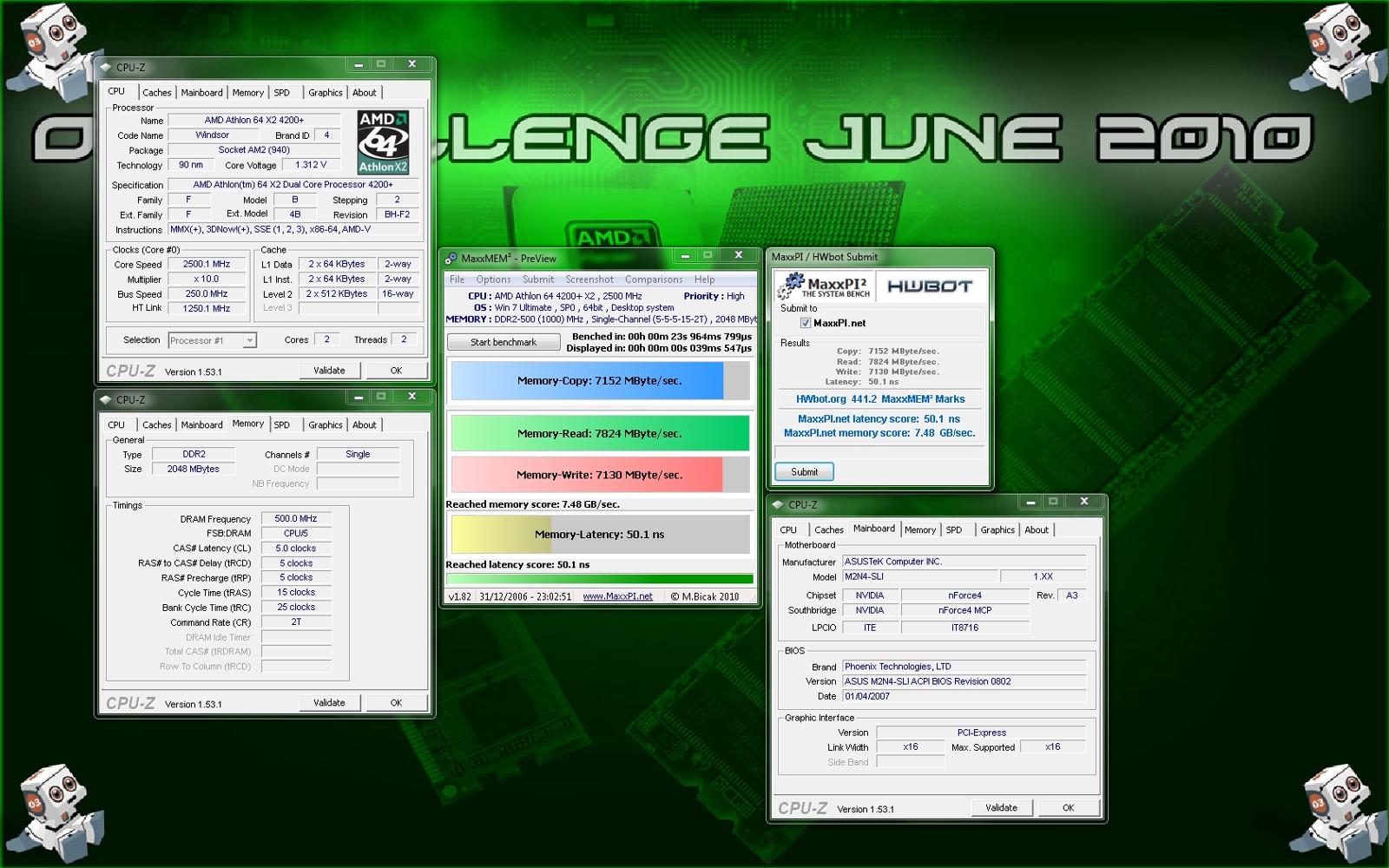
Task: Click OK in the Mainboard CPU-Z window
Action: coord(1069,808)
